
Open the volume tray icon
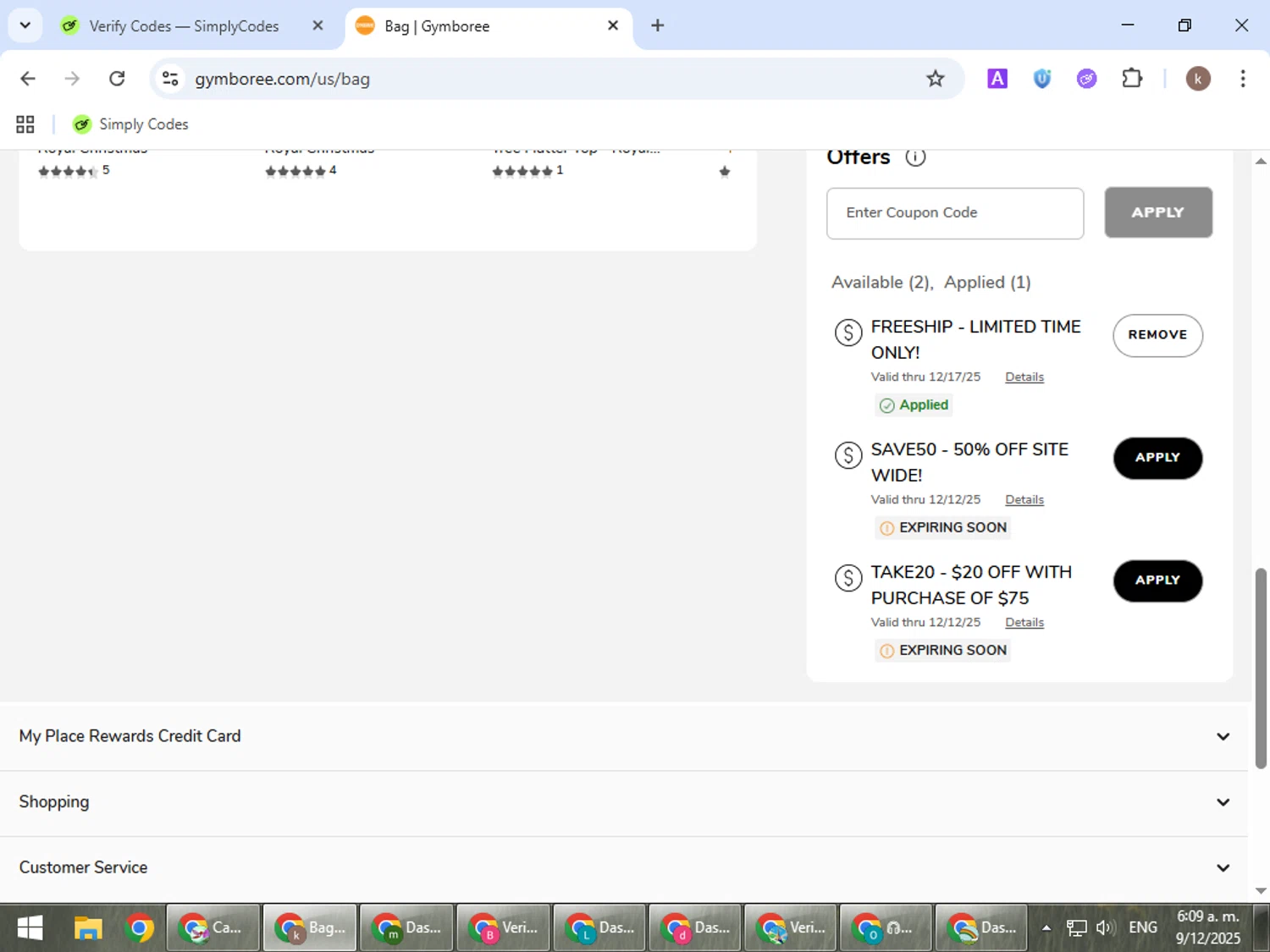(x=1104, y=928)
